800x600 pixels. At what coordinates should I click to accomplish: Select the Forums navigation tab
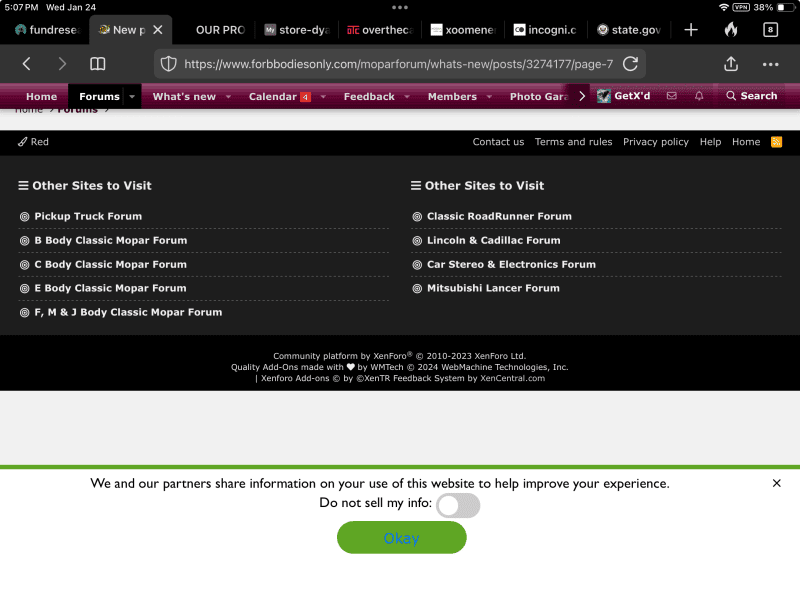[99, 96]
